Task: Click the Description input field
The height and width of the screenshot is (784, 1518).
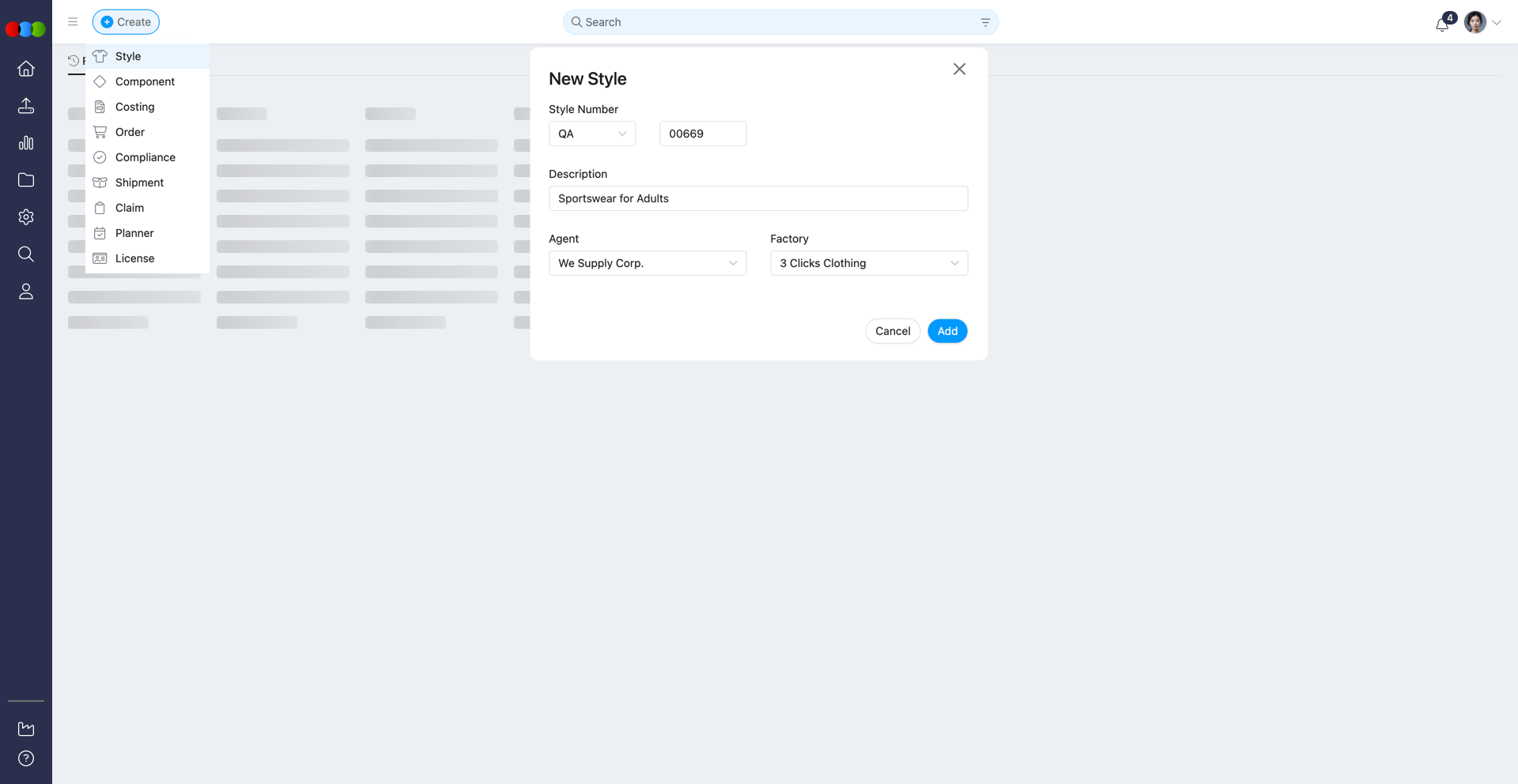Action: (x=758, y=198)
